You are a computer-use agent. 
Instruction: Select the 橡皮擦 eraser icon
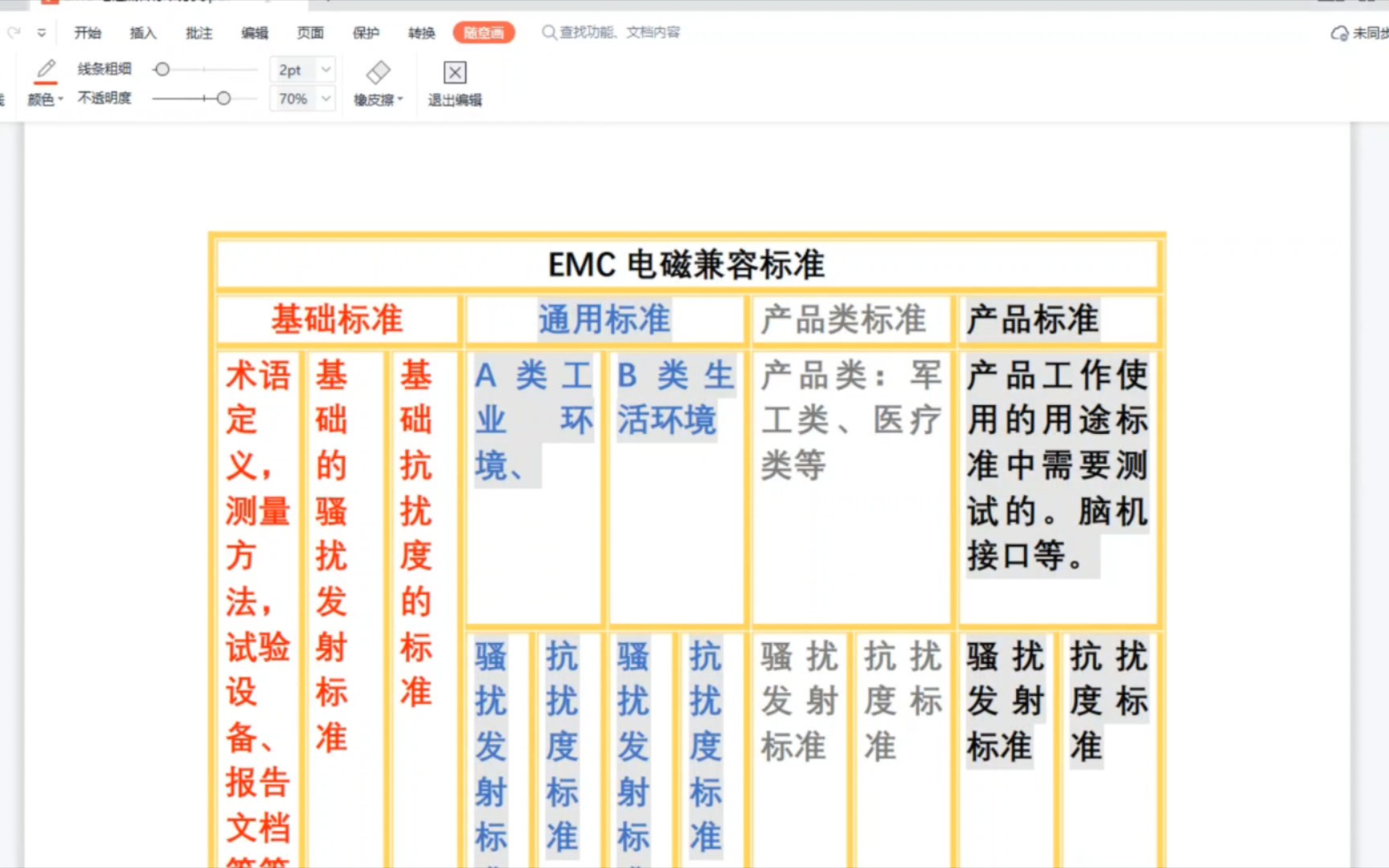(x=378, y=72)
